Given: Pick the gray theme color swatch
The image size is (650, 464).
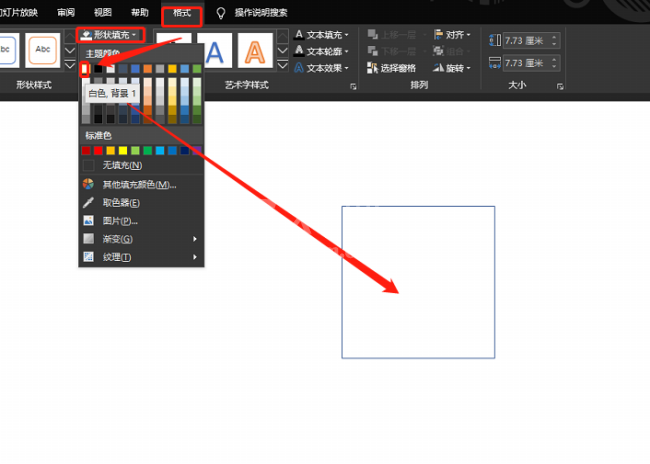Looking at the screenshot, I should 160,69.
